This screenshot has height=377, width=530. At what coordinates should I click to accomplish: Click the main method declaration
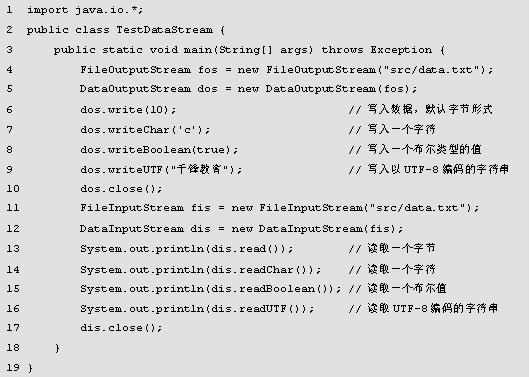pos(249,50)
